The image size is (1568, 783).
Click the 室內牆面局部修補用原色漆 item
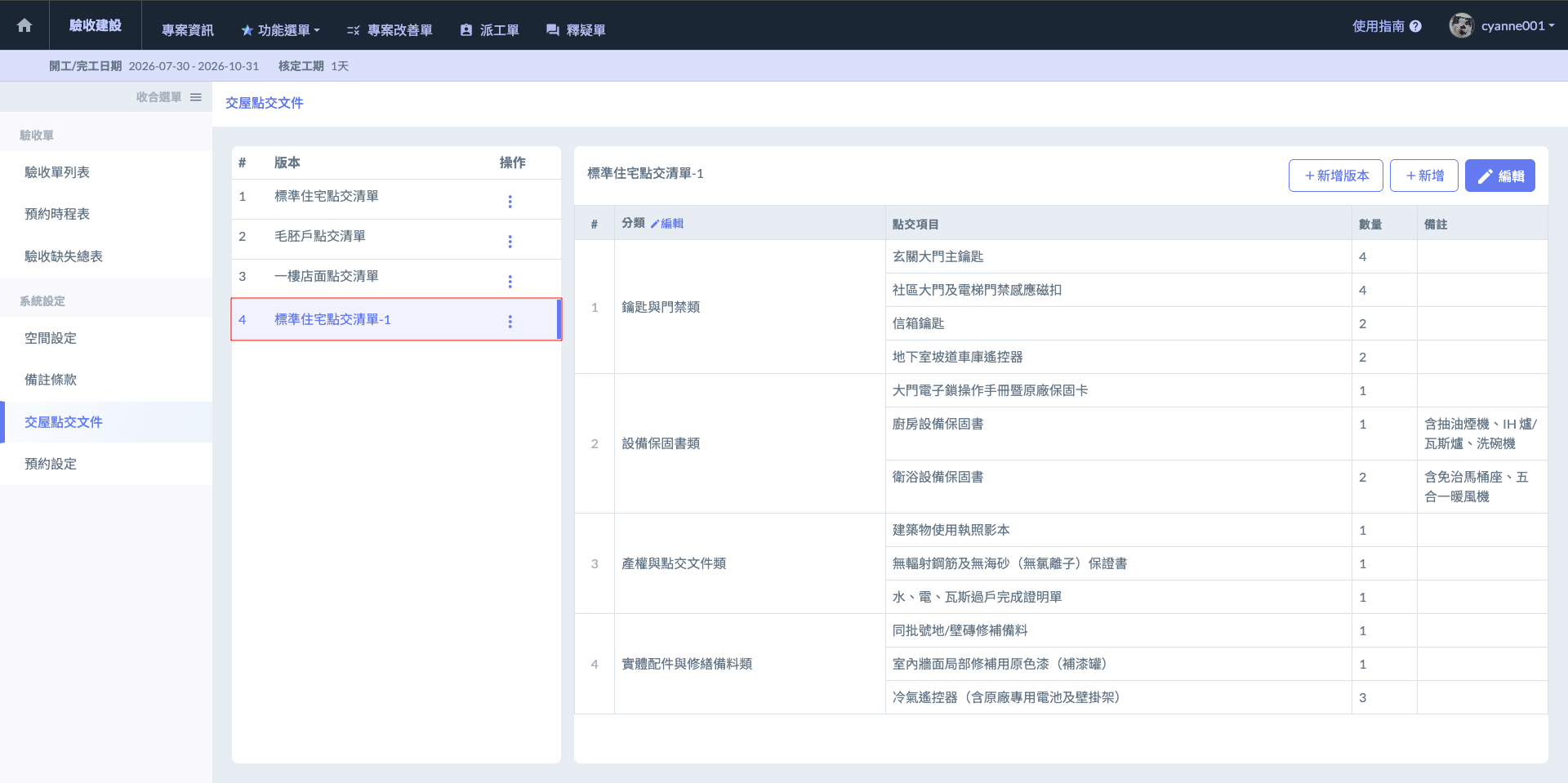(1003, 664)
